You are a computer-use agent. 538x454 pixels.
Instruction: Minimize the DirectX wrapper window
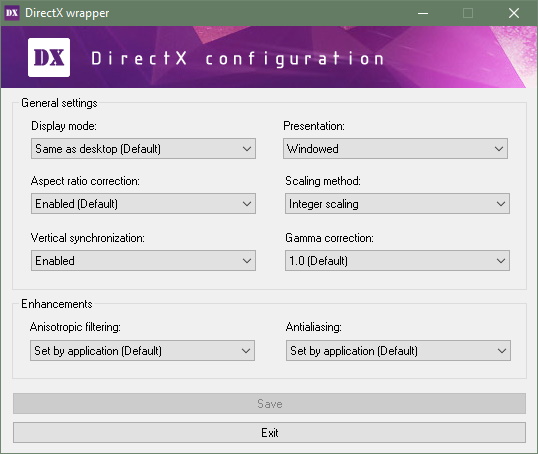coord(423,13)
